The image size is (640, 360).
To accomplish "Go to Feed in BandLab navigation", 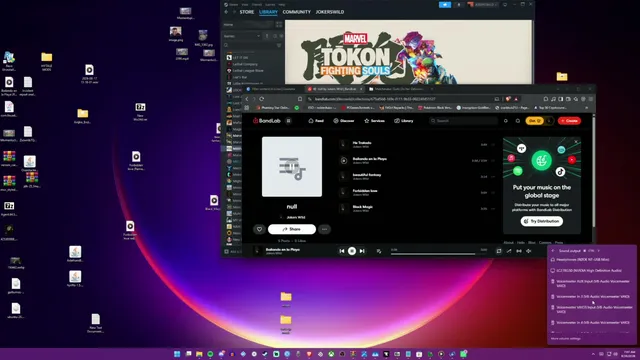I will (316, 121).
